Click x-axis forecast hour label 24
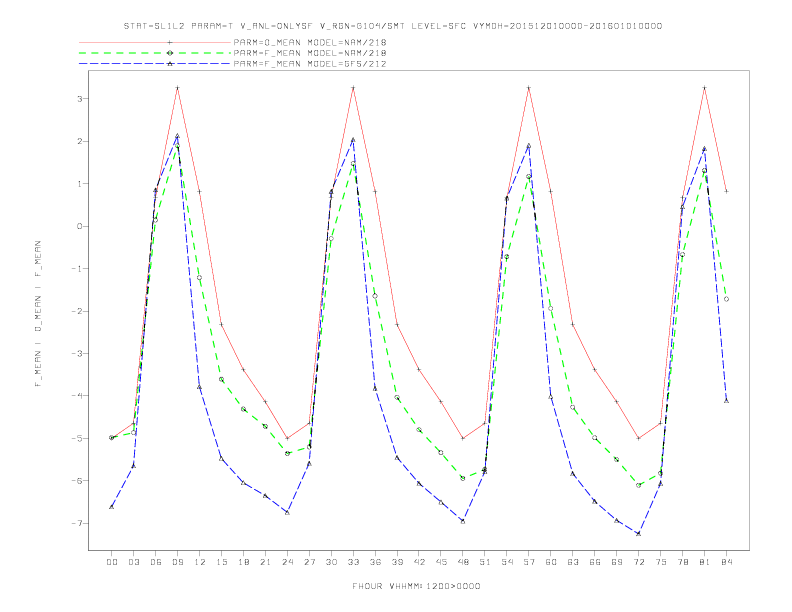Image resolution: width=792 pixels, height=612 pixels. pos(287,562)
